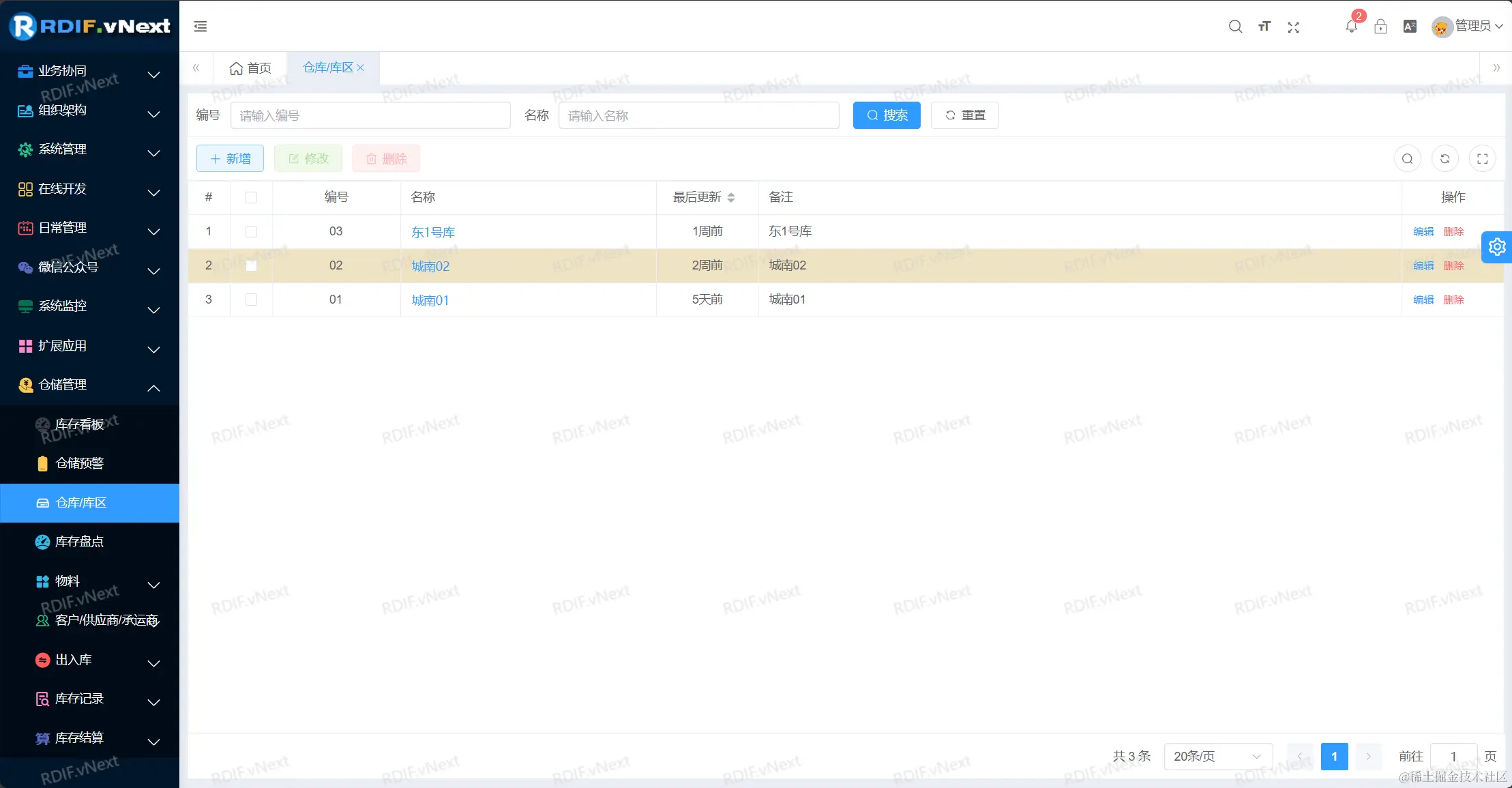Image resolution: width=1512 pixels, height=788 pixels.
Task: Click the lock screen icon
Action: click(x=1380, y=27)
